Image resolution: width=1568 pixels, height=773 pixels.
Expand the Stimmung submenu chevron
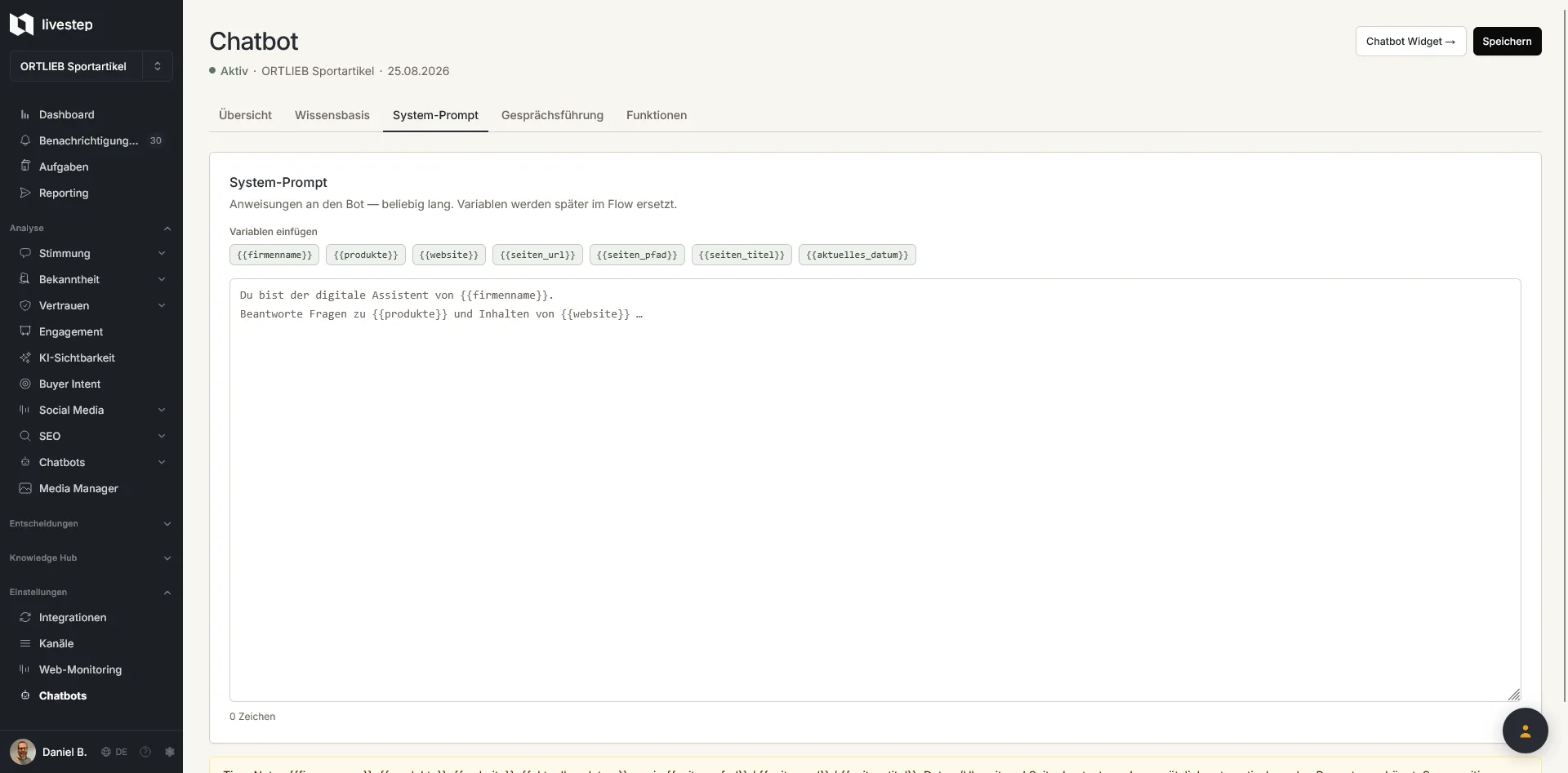click(x=162, y=254)
